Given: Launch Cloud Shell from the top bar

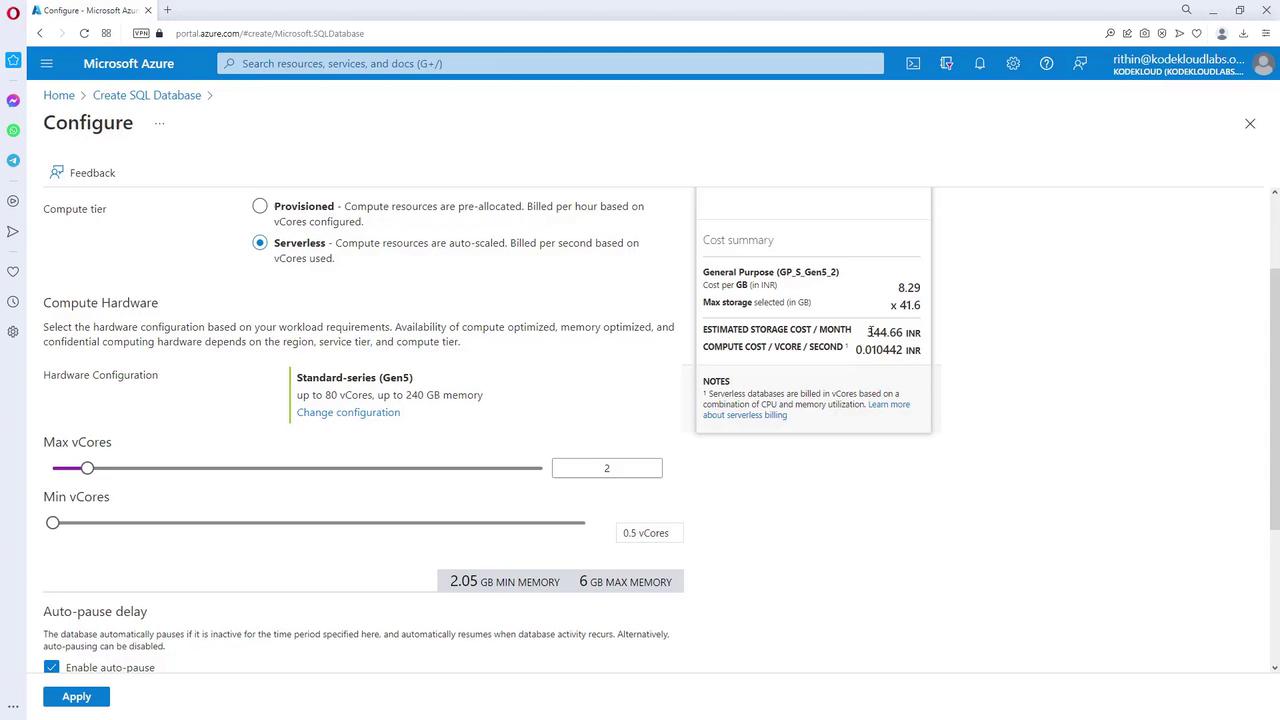Looking at the screenshot, I should [x=913, y=63].
